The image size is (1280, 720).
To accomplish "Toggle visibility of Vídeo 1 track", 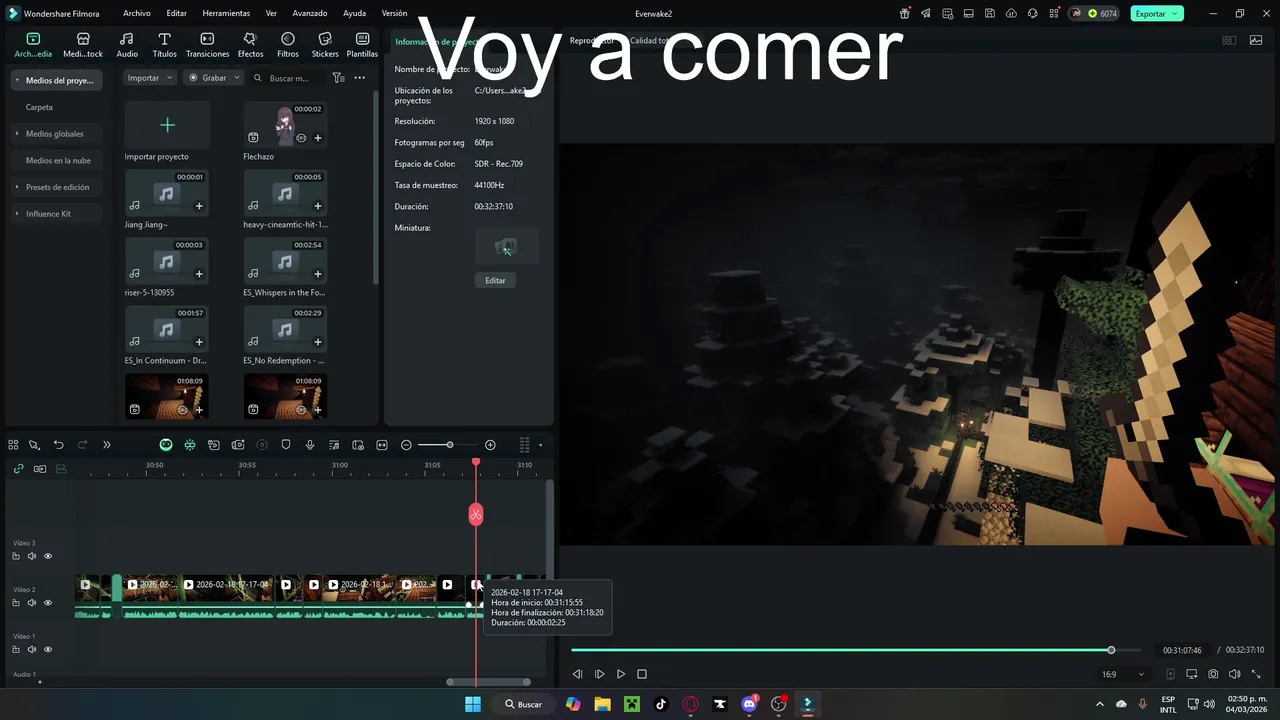I will (x=47, y=649).
